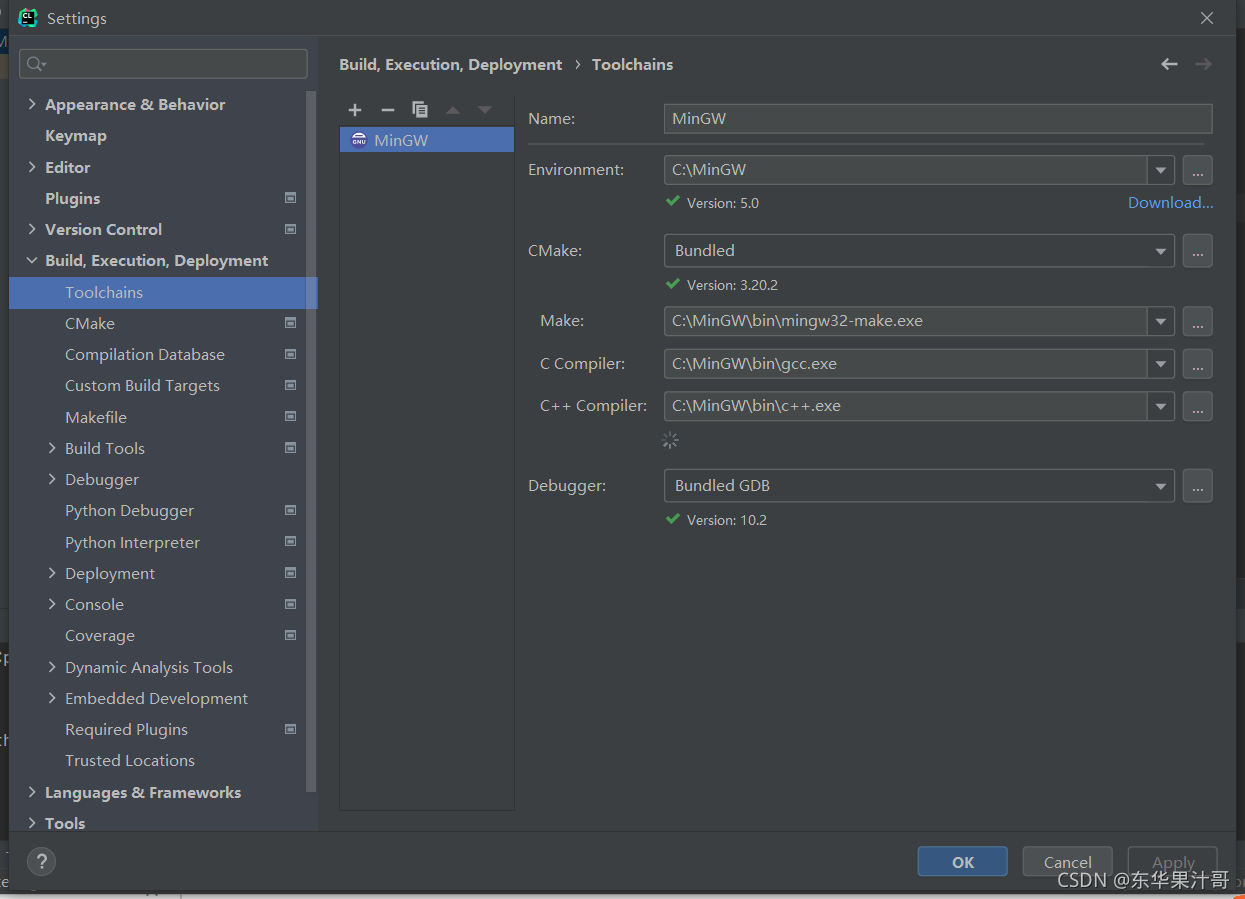Click Build, Execution, Deployment breadcrumb

click(x=450, y=64)
